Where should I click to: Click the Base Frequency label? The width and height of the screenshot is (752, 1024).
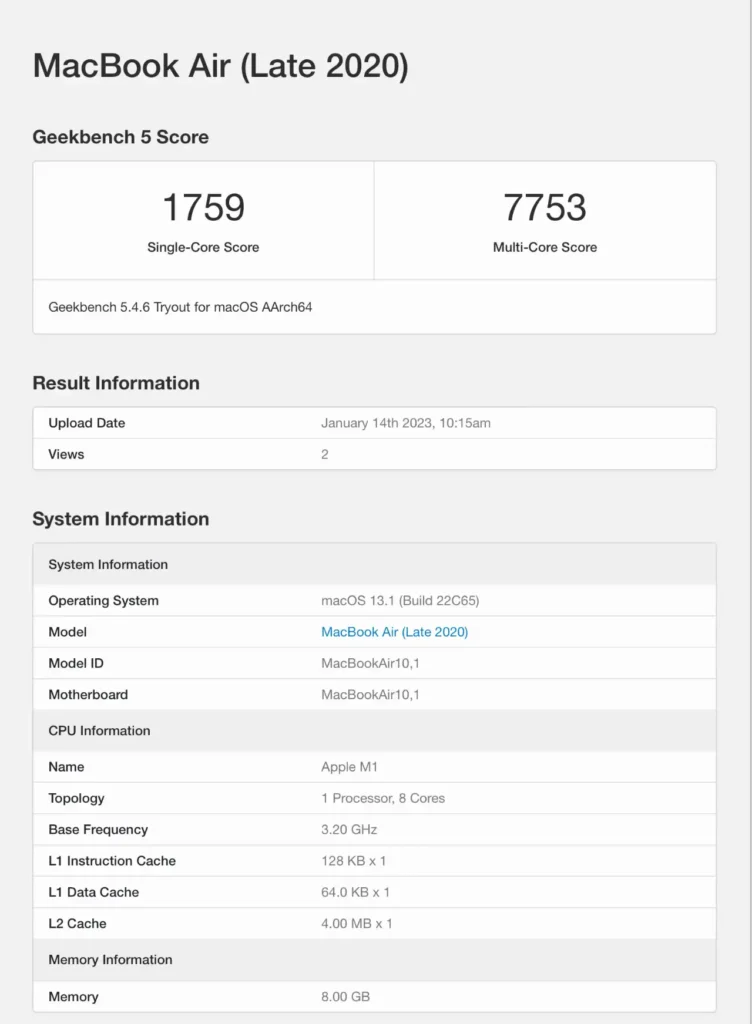pos(98,830)
